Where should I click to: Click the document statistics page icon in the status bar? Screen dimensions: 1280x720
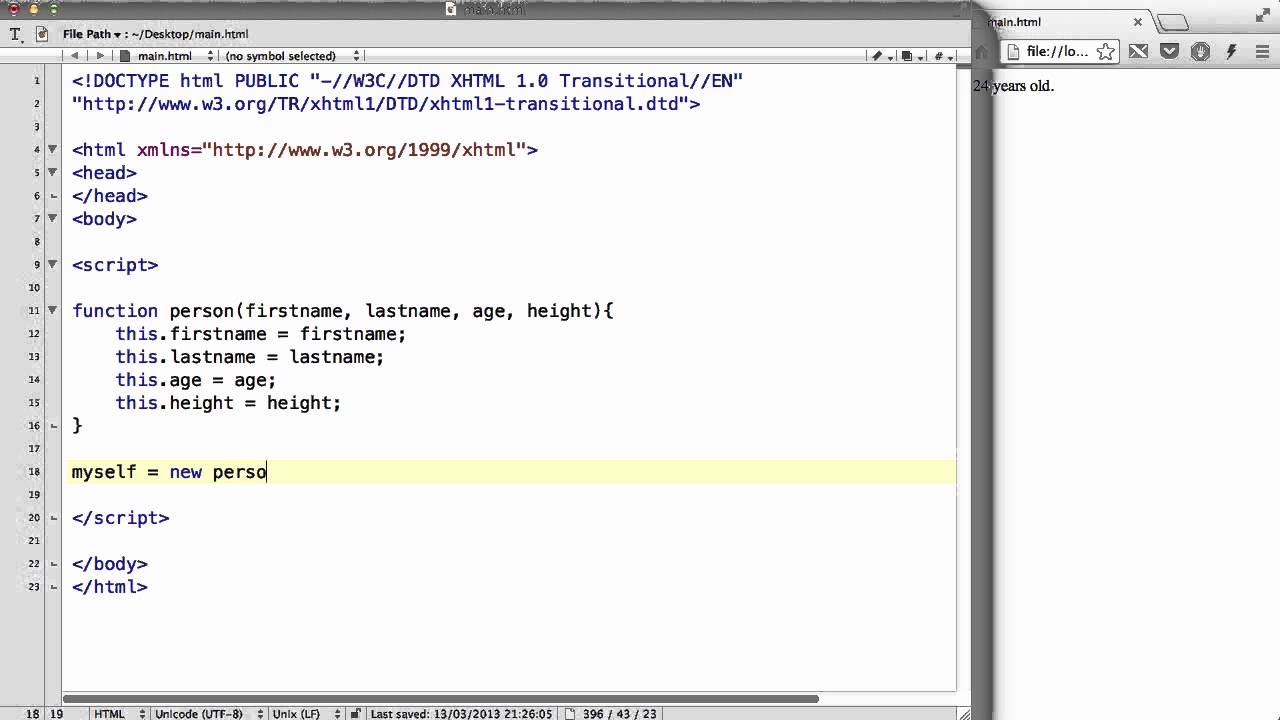pyautogui.click(x=569, y=714)
